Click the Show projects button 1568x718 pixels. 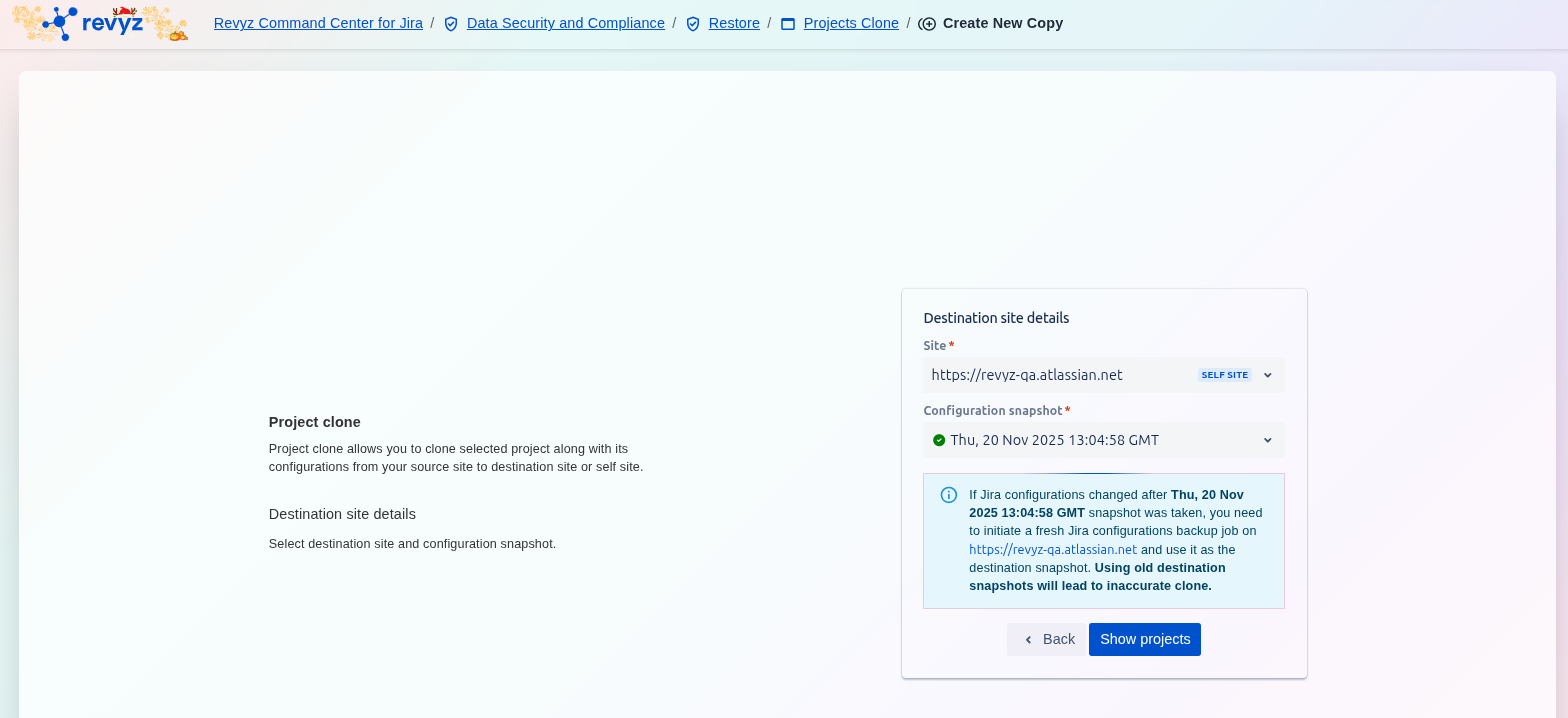pyautogui.click(x=1144, y=639)
